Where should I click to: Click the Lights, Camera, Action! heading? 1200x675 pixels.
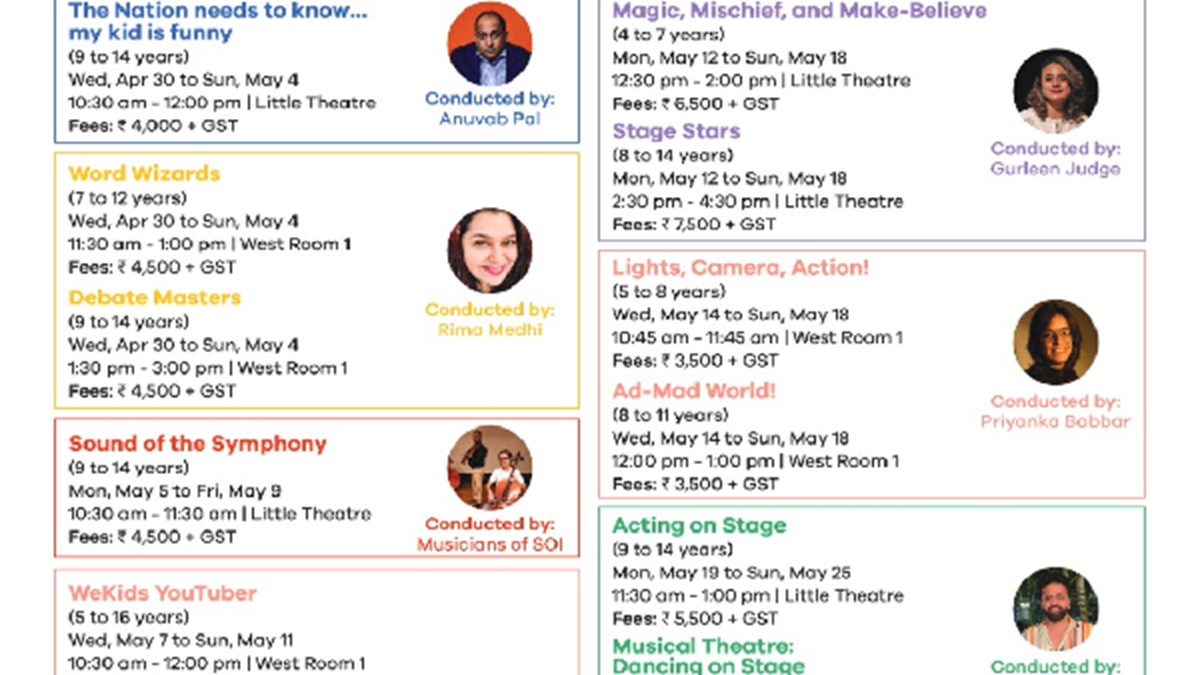coord(740,268)
